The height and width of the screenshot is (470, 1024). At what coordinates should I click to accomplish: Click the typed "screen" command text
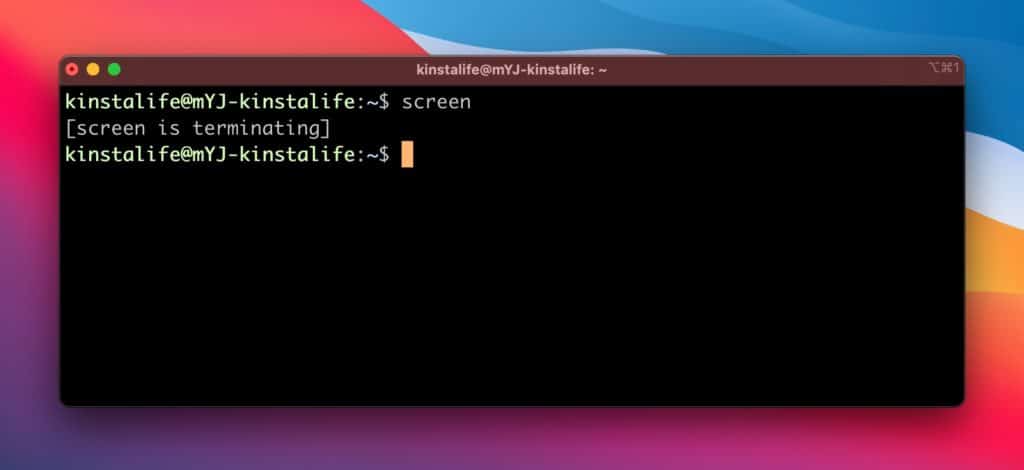(x=436, y=102)
